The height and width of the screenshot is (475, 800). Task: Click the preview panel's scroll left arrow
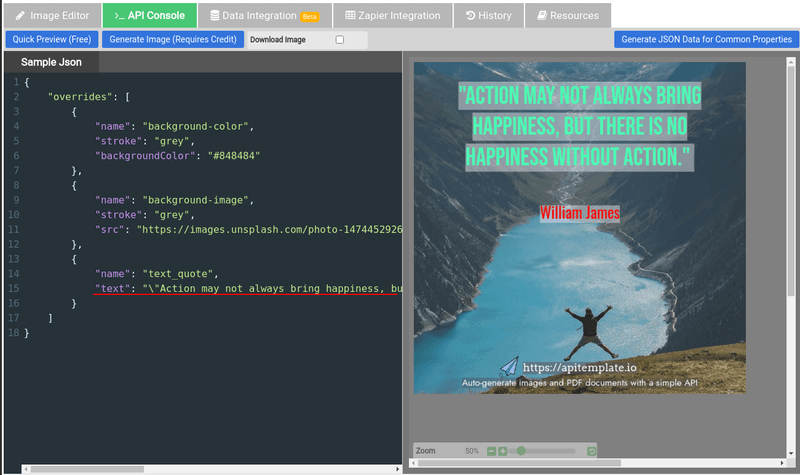point(414,463)
